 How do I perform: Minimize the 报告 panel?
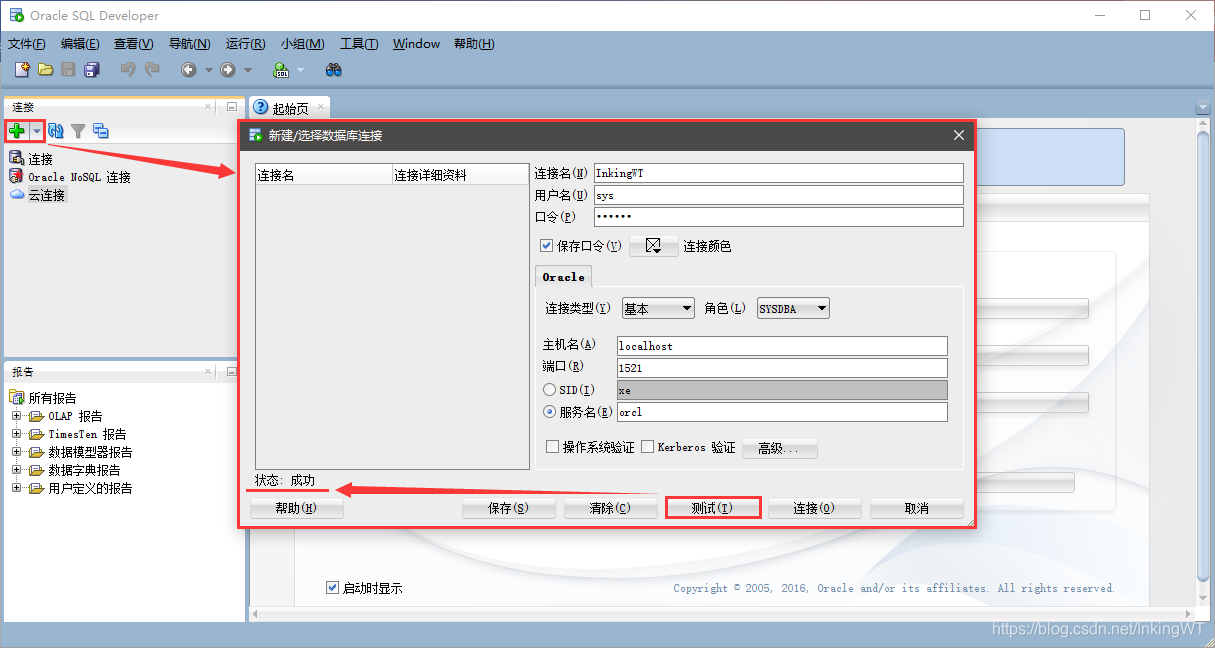coord(232,371)
